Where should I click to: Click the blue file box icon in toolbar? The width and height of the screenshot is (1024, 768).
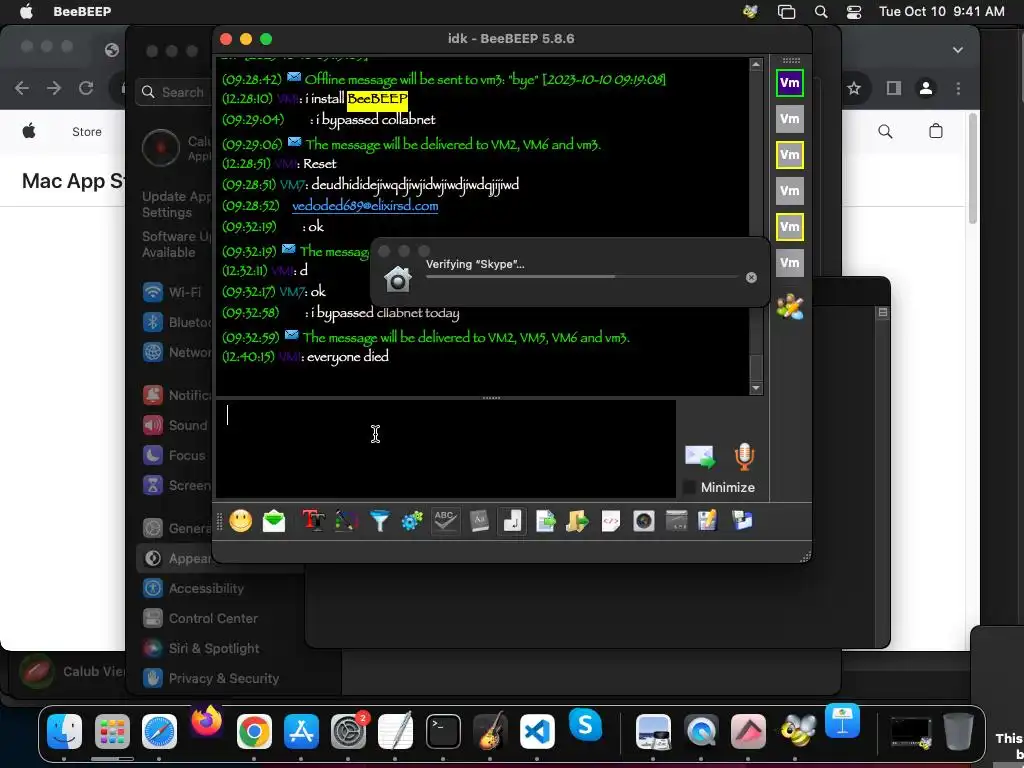tap(742, 520)
